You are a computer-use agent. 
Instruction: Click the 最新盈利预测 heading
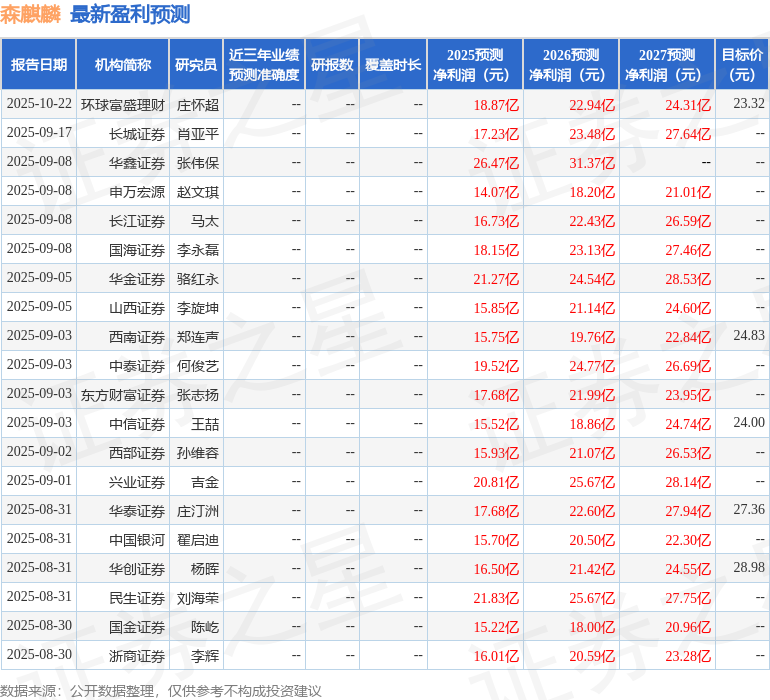click(x=130, y=15)
